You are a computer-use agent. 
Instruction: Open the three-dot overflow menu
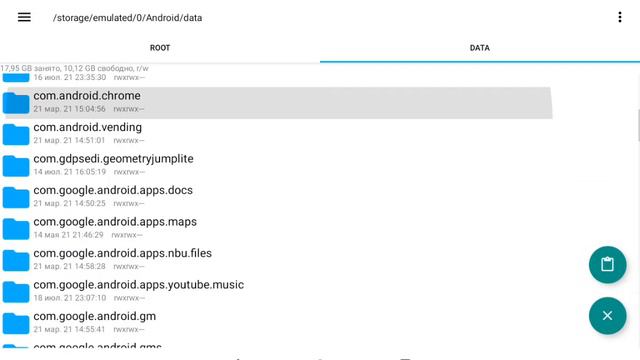click(x=620, y=17)
